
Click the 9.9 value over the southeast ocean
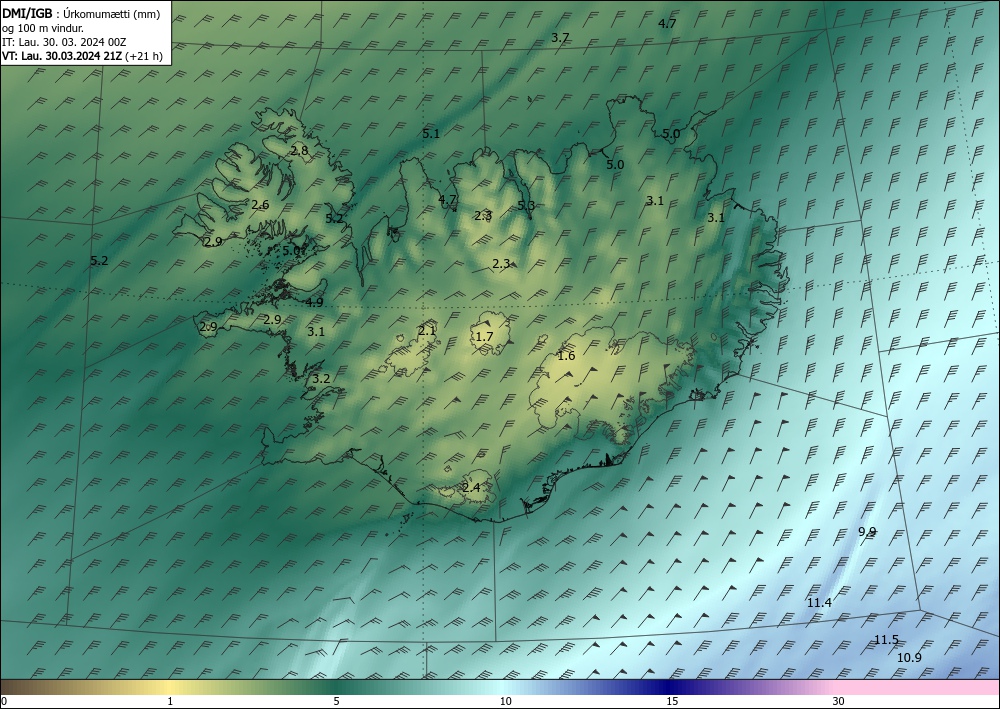867,532
